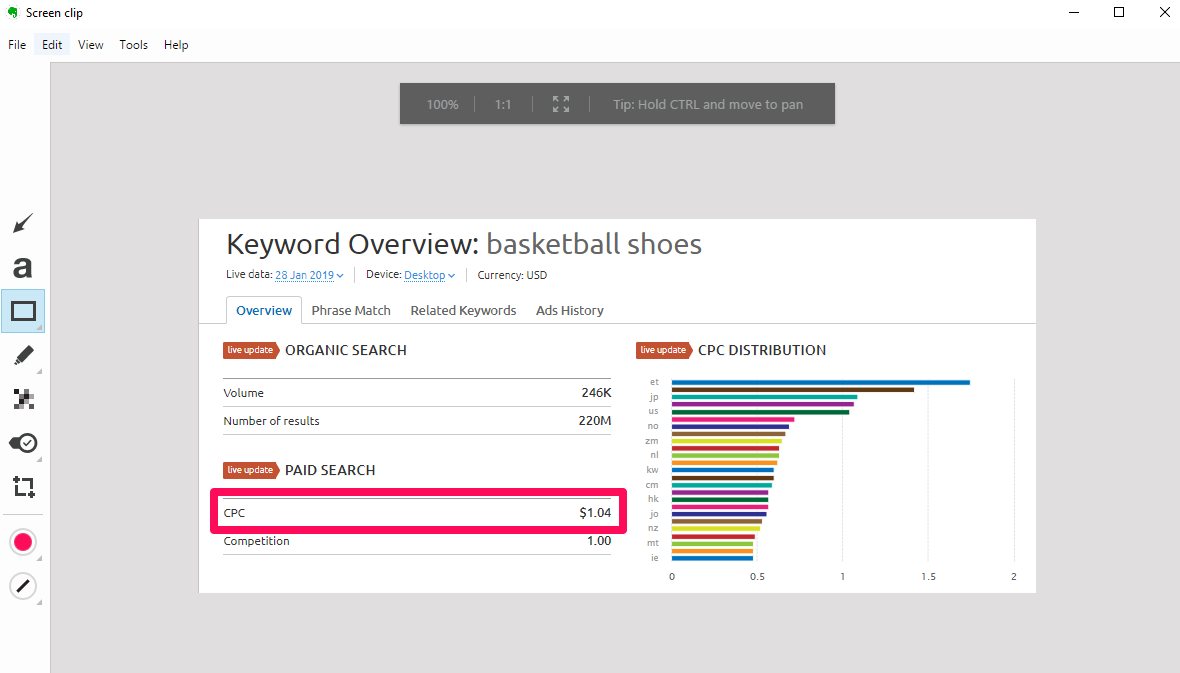Expand the 28 Jan 2019 date dropdown

coord(309,275)
